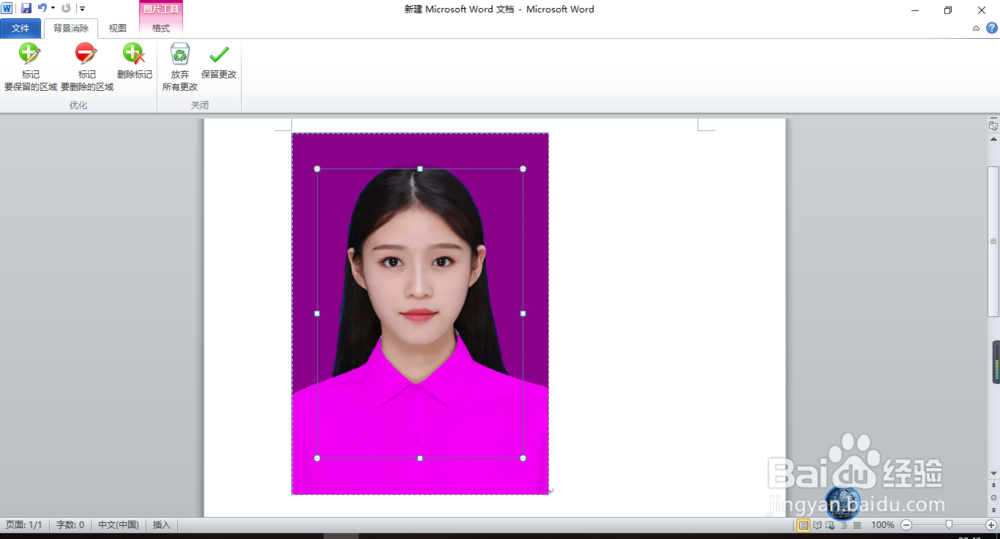Click the redo/repeat icon

point(66,8)
